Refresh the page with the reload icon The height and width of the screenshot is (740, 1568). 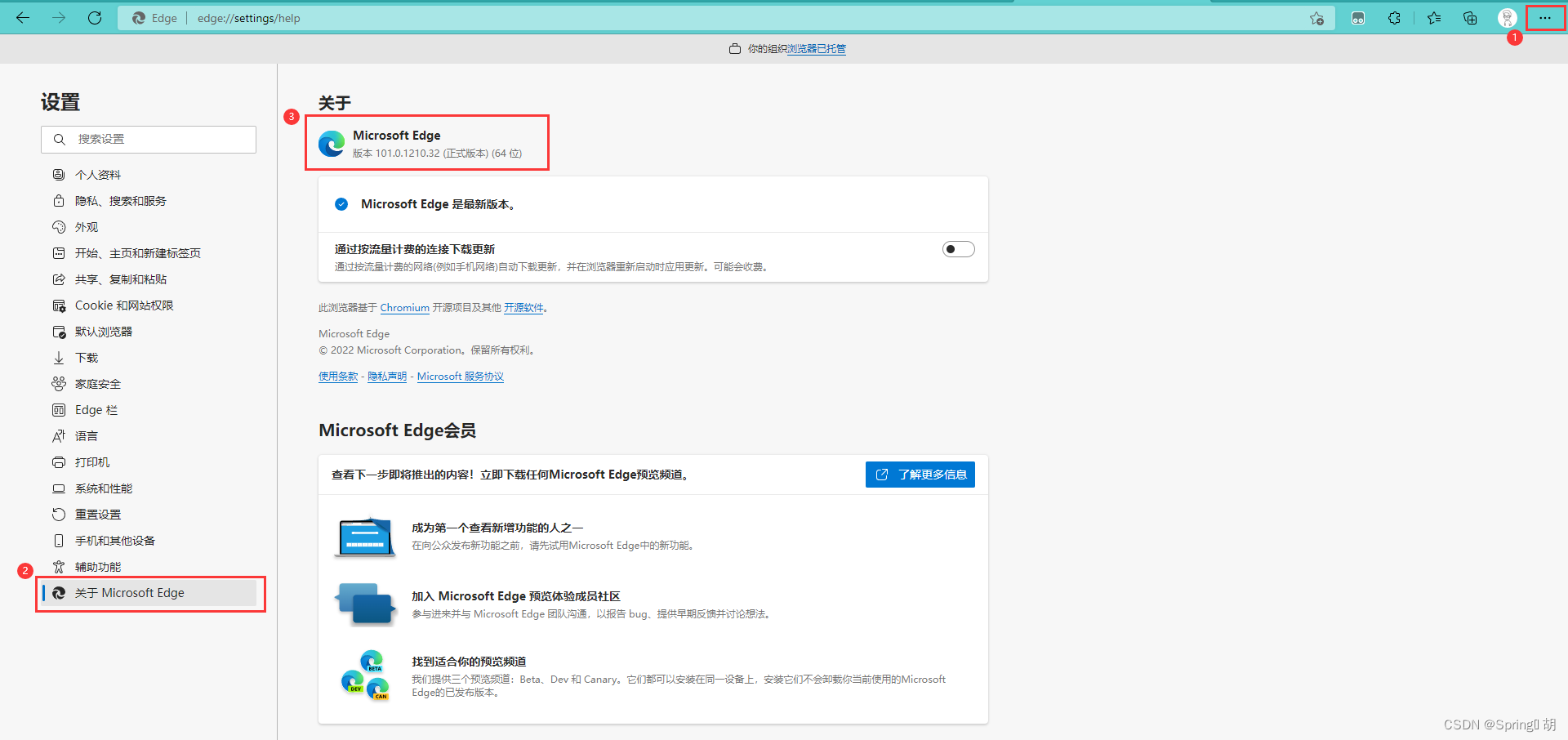tap(95, 18)
